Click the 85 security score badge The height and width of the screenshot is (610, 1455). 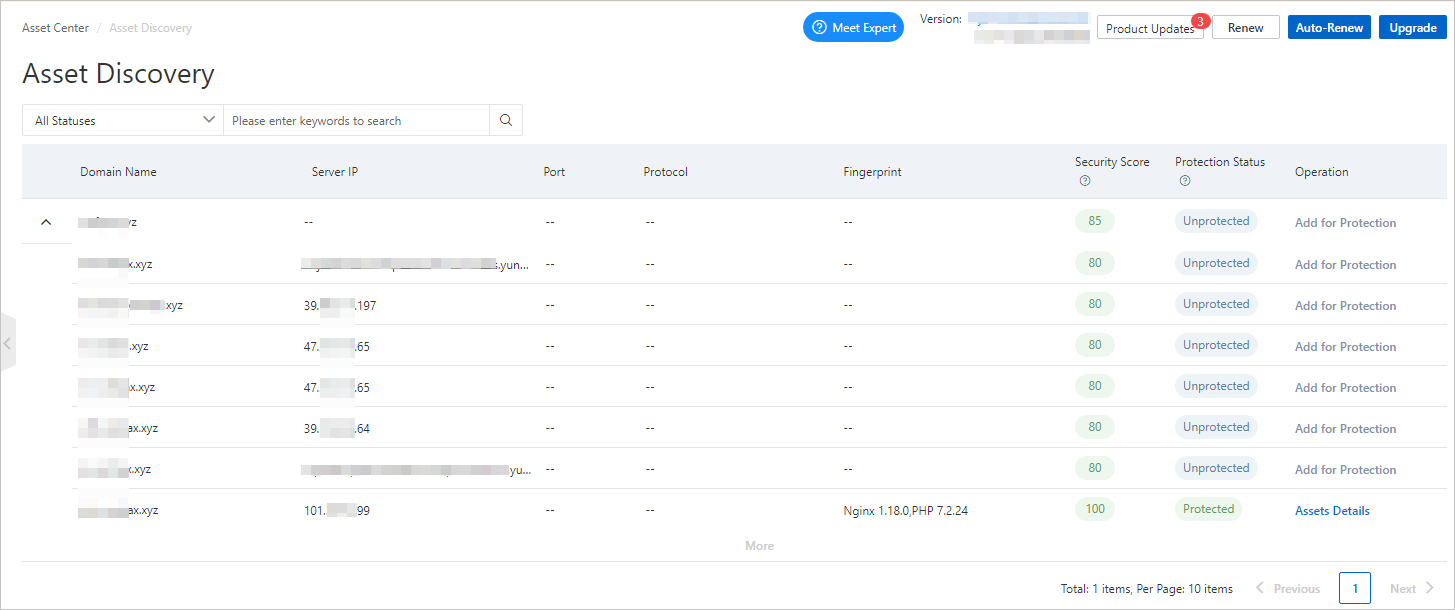[1095, 221]
